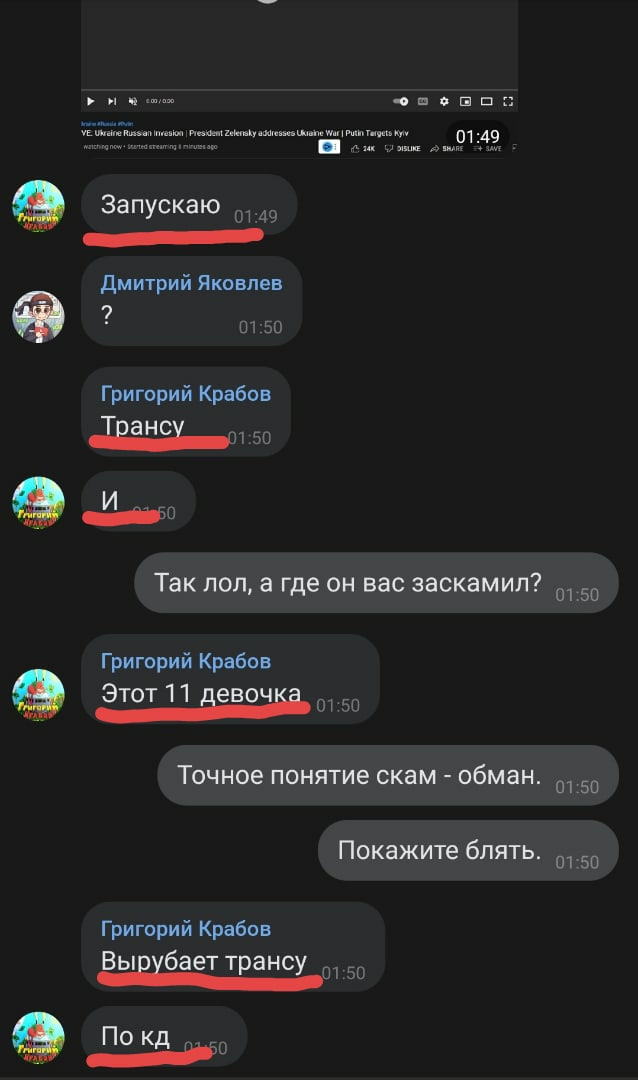The image size is (638, 1080).
Task: Click the DISLIKE button under the video
Action: pos(402,148)
